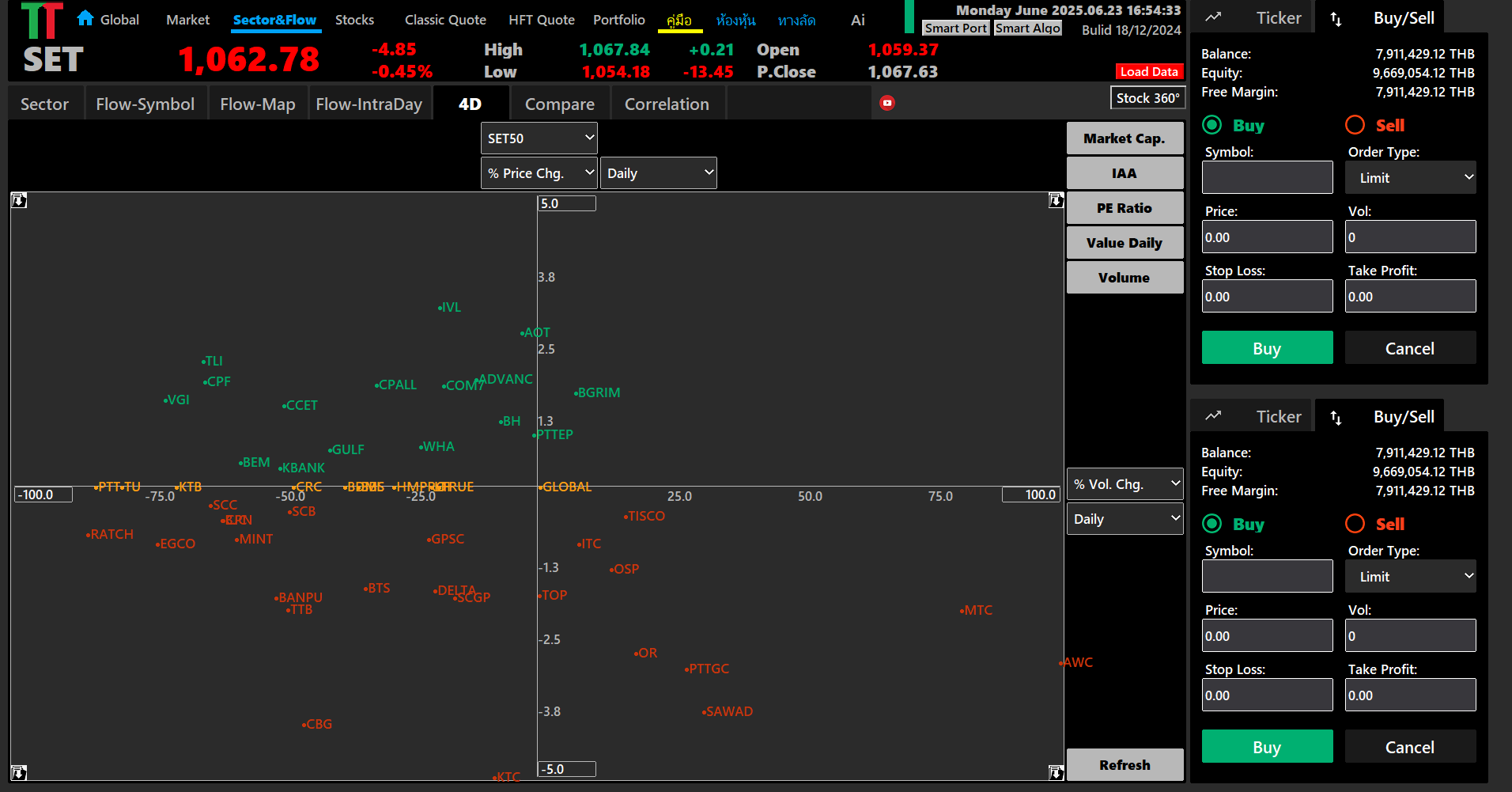Click Symbol field in upper order panel
Image resolution: width=1512 pixels, height=792 pixels.
point(1267,178)
